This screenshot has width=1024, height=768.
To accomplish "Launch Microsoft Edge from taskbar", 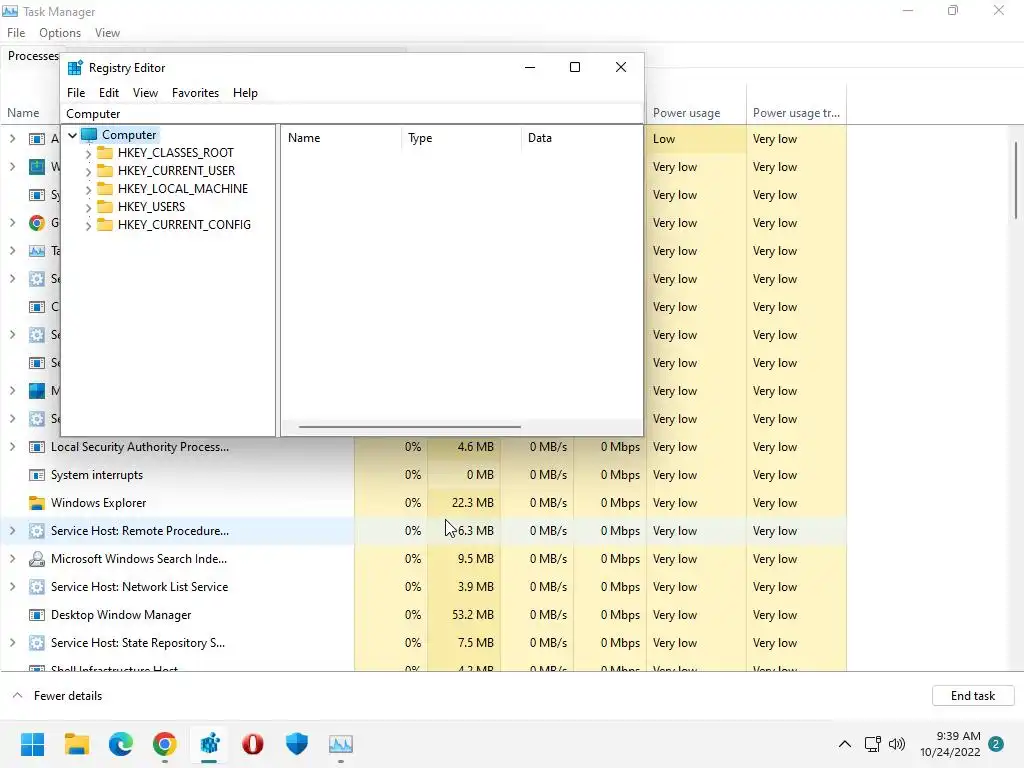I will click(x=121, y=744).
